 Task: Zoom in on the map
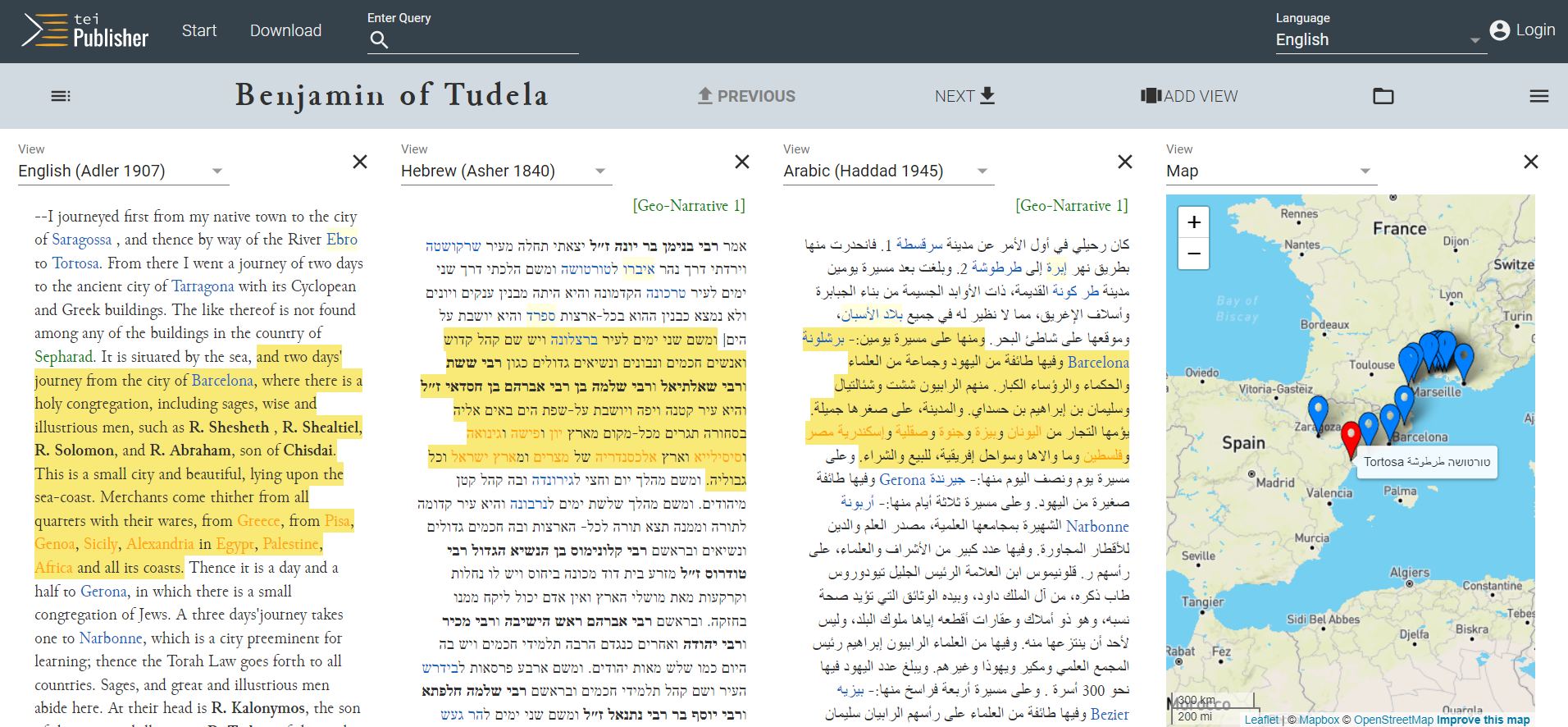pyautogui.click(x=1194, y=222)
